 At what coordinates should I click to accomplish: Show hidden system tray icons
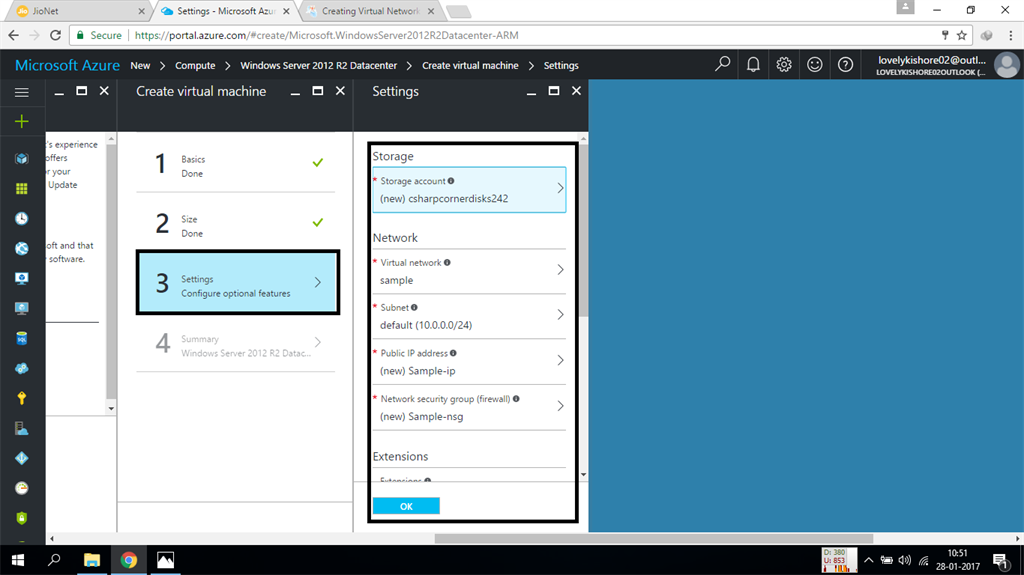[x=869, y=560]
